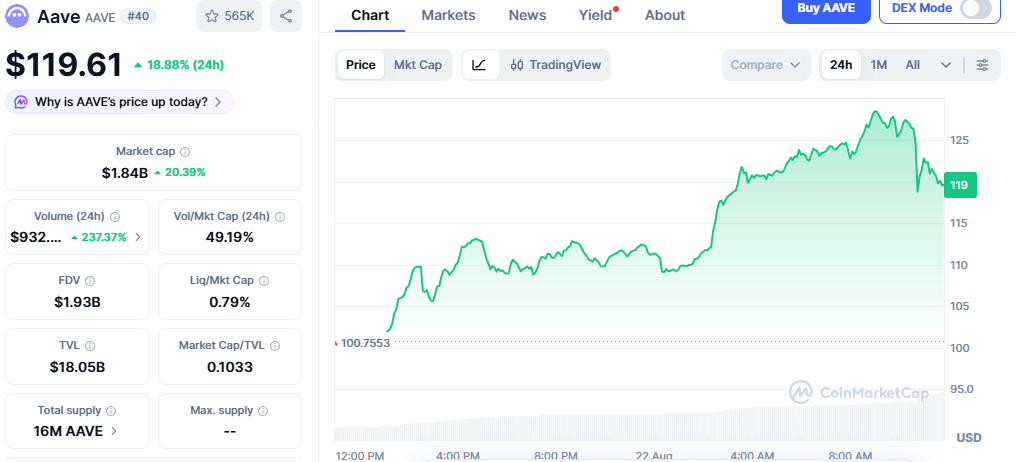This screenshot has width=1016, height=462.
Task: Click the $1.84B market cap value
Action: pos(125,172)
